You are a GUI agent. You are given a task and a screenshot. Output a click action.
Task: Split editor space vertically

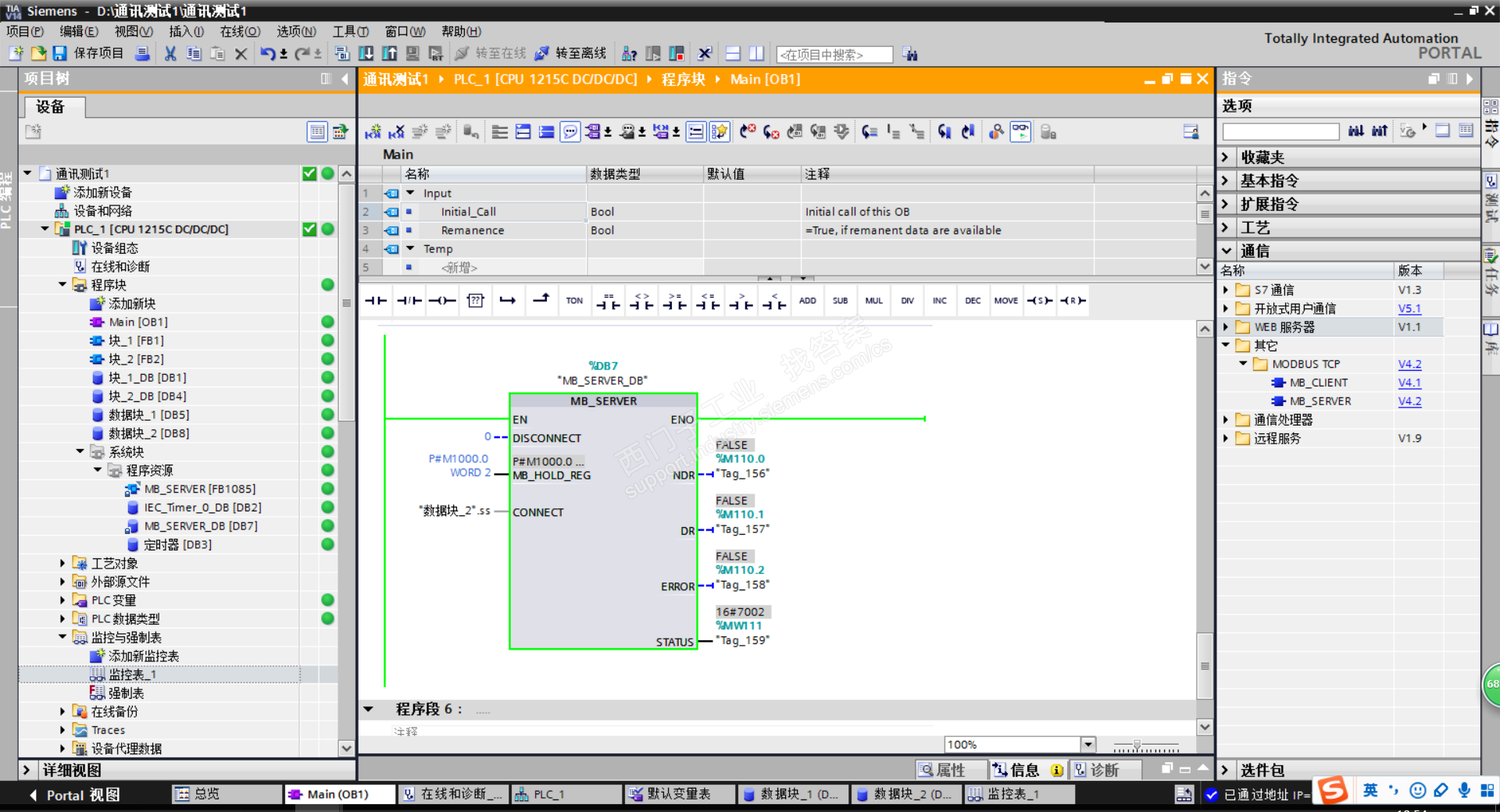point(756,53)
